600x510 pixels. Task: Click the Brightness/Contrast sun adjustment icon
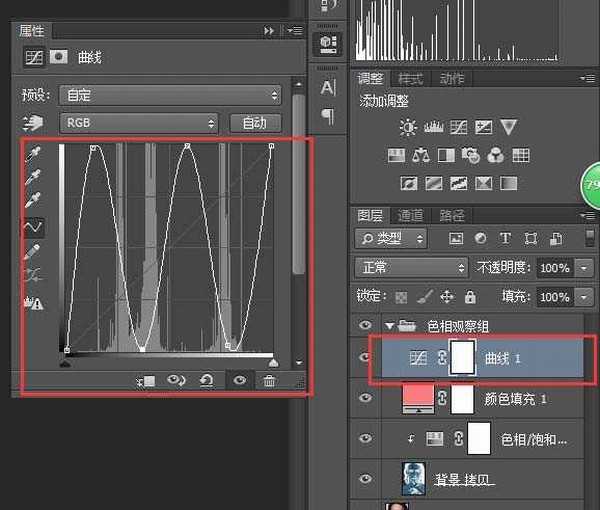[x=407, y=127]
